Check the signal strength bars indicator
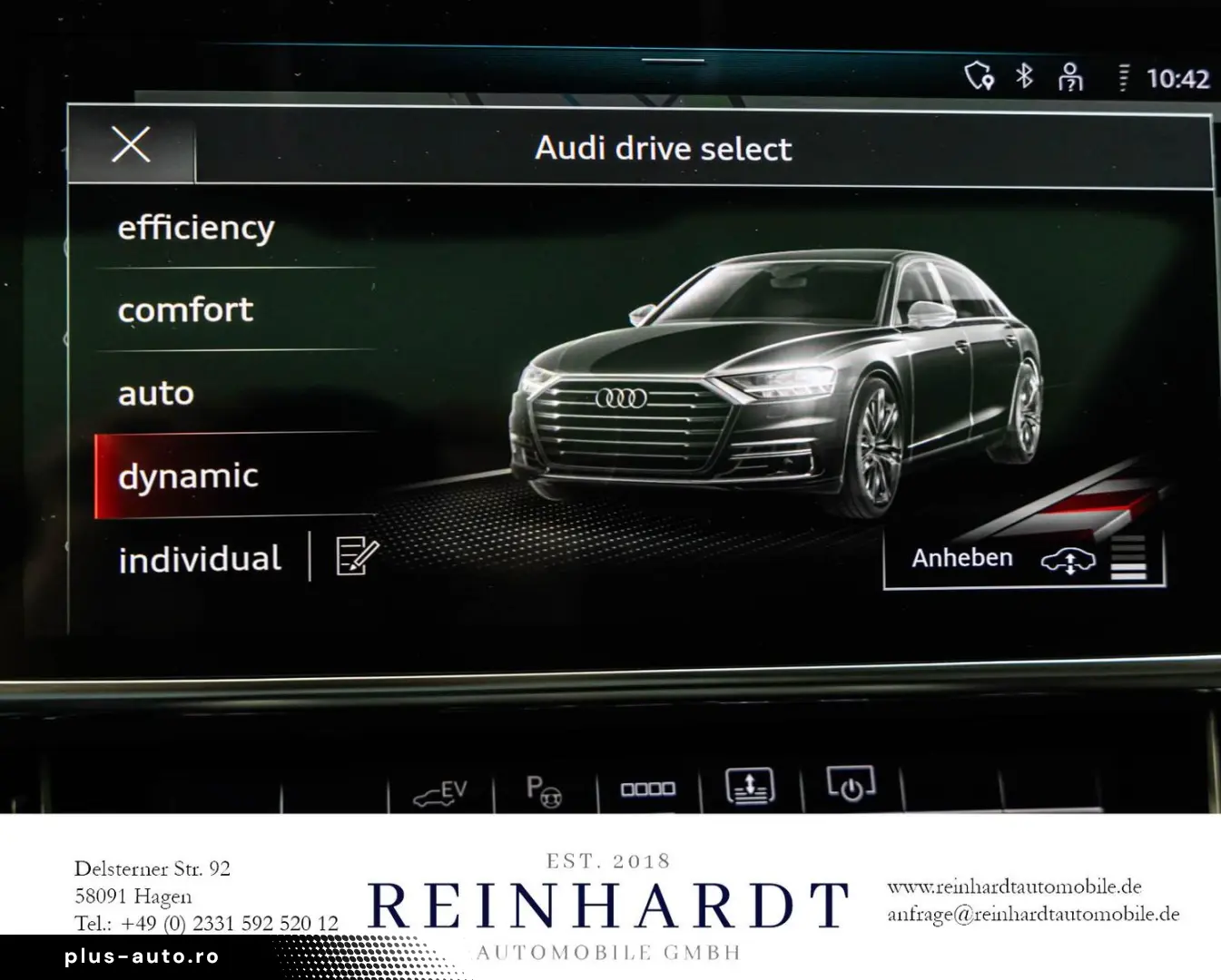 click(1124, 78)
